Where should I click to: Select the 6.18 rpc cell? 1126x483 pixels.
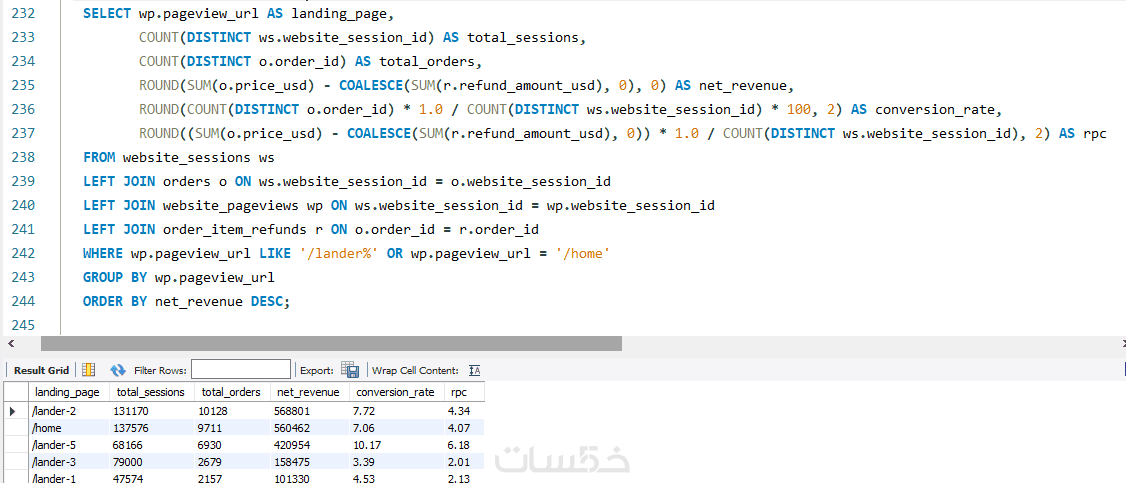point(465,443)
